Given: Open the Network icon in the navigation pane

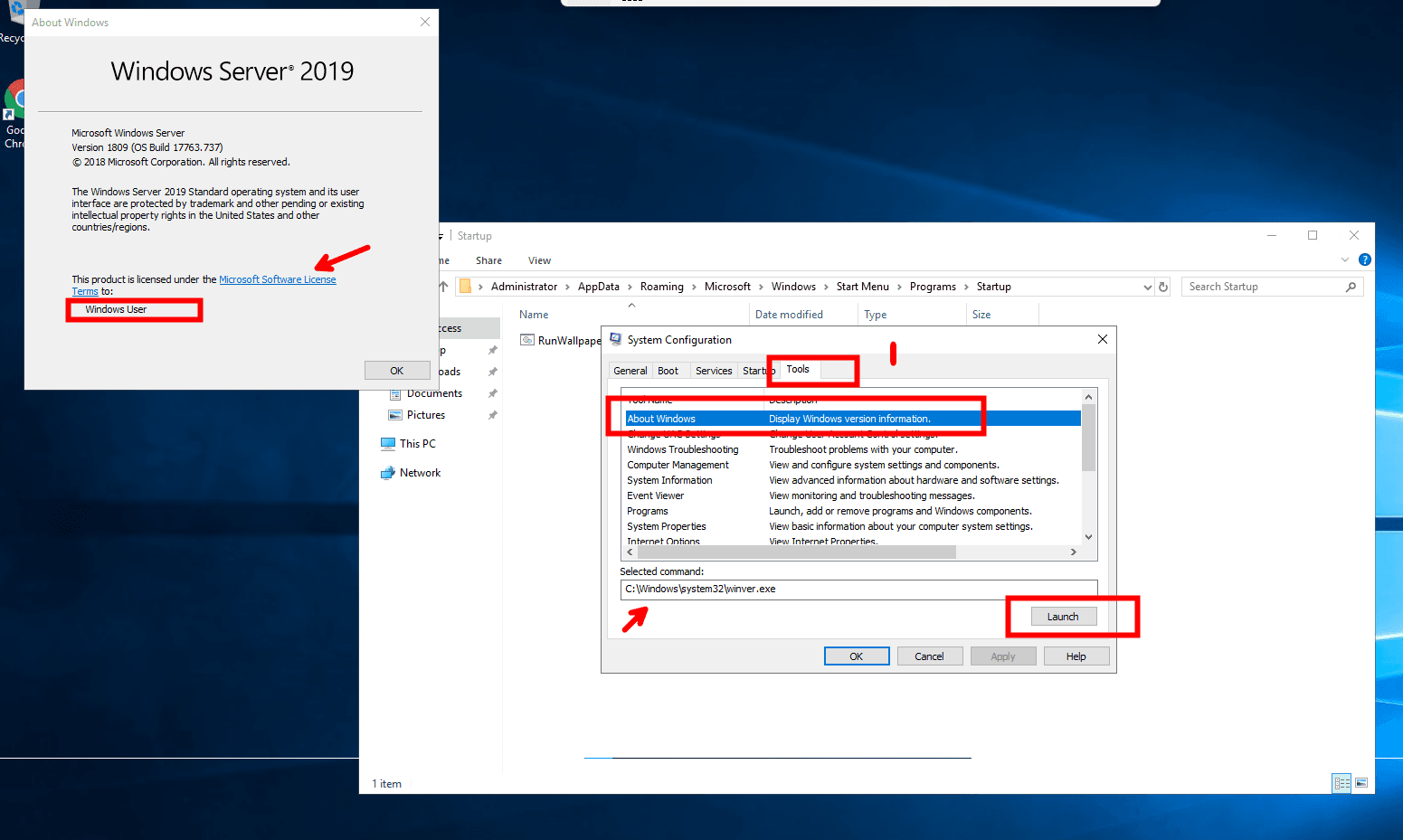Looking at the screenshot, I should coord(388,473).
